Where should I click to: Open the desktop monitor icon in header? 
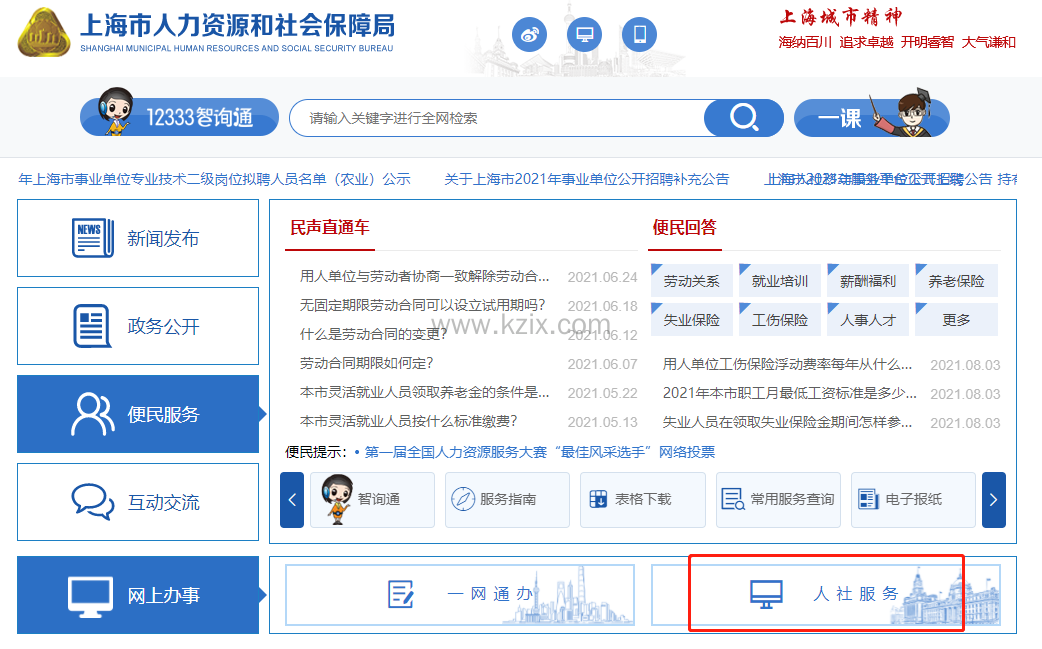click(x=584, y=35)
